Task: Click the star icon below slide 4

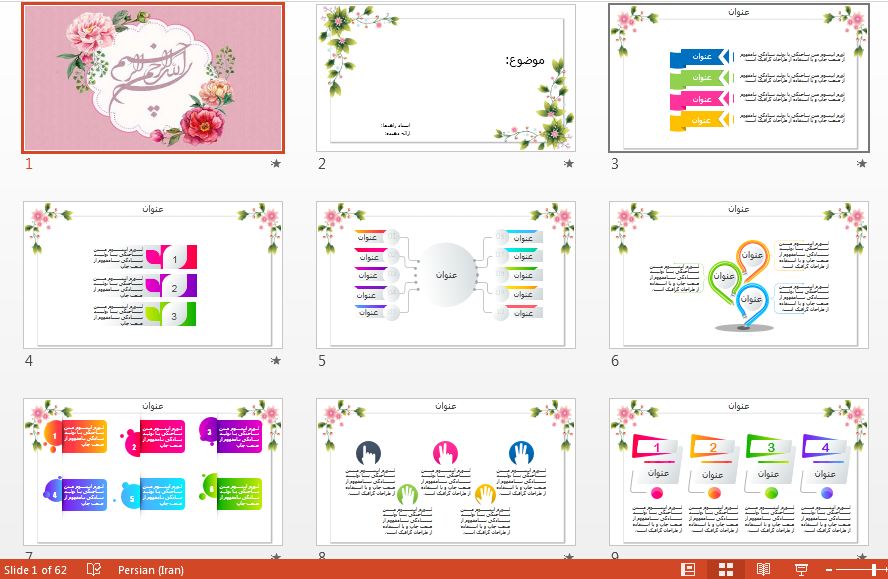Action: (276, 360)
